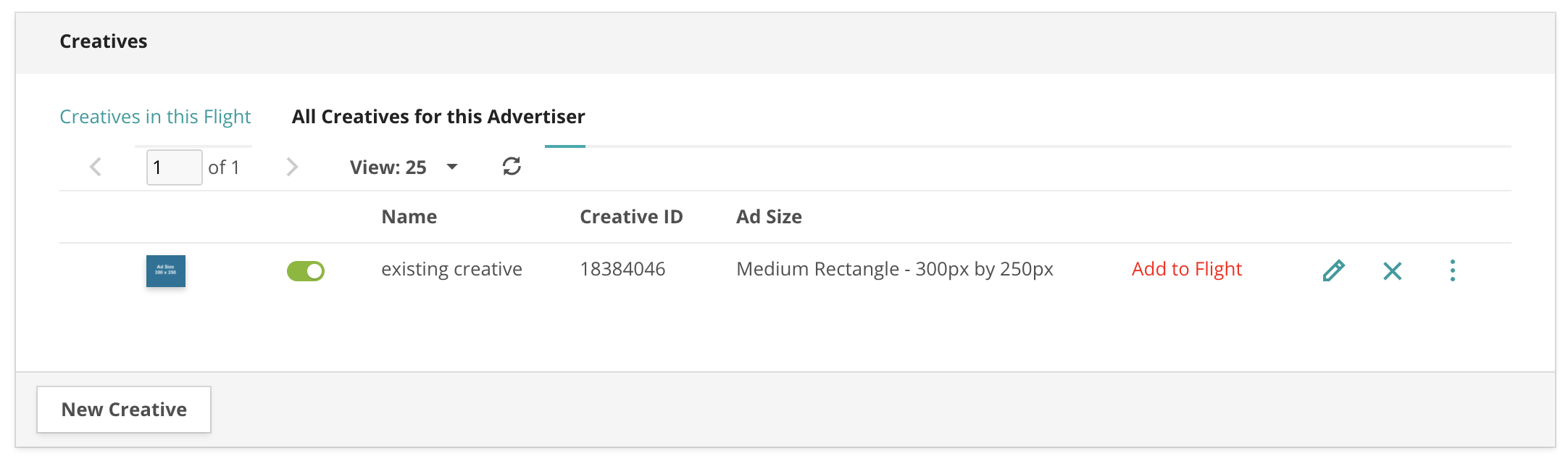Open the three-dot more options menu

pyautogui.click(x=1452, y=270)
